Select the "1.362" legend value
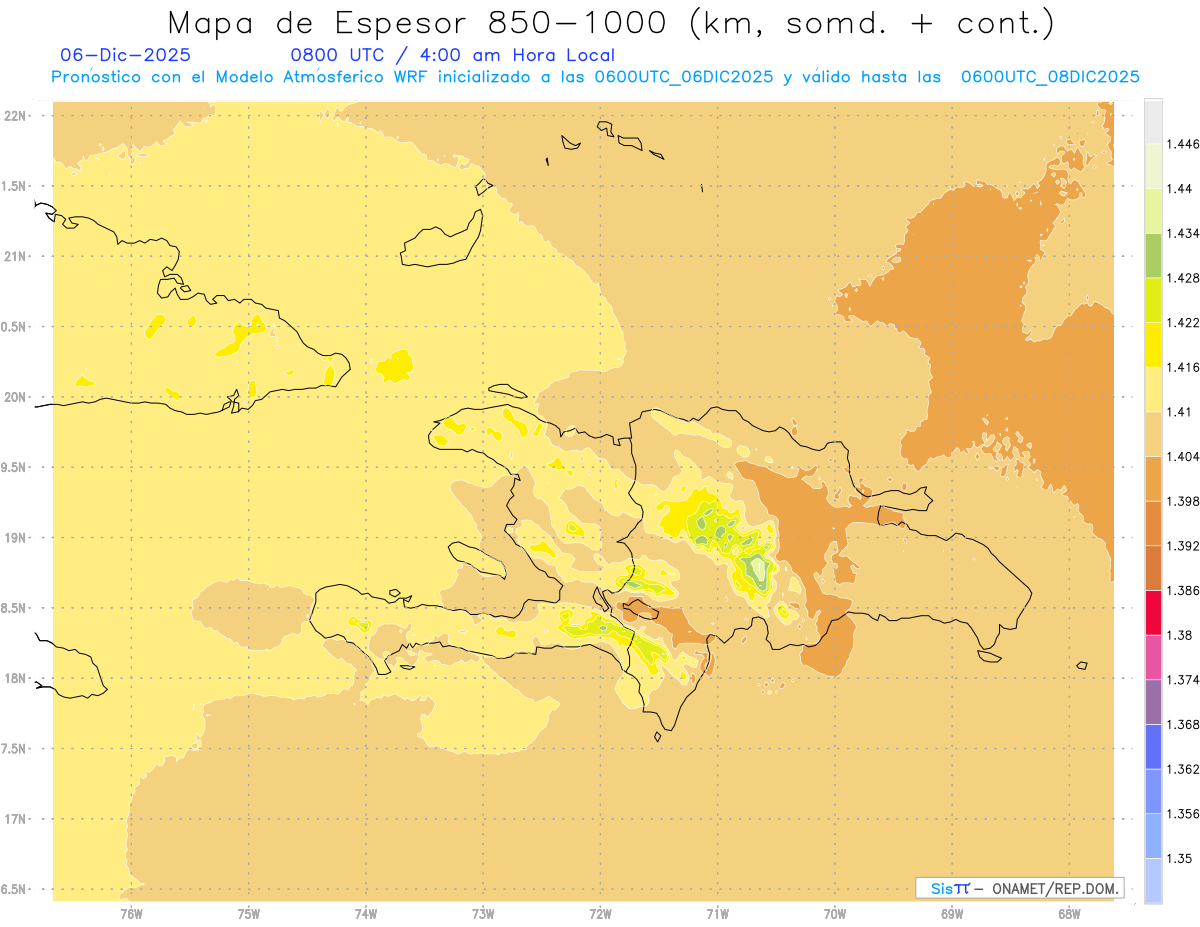 (x=1183, y=769)
